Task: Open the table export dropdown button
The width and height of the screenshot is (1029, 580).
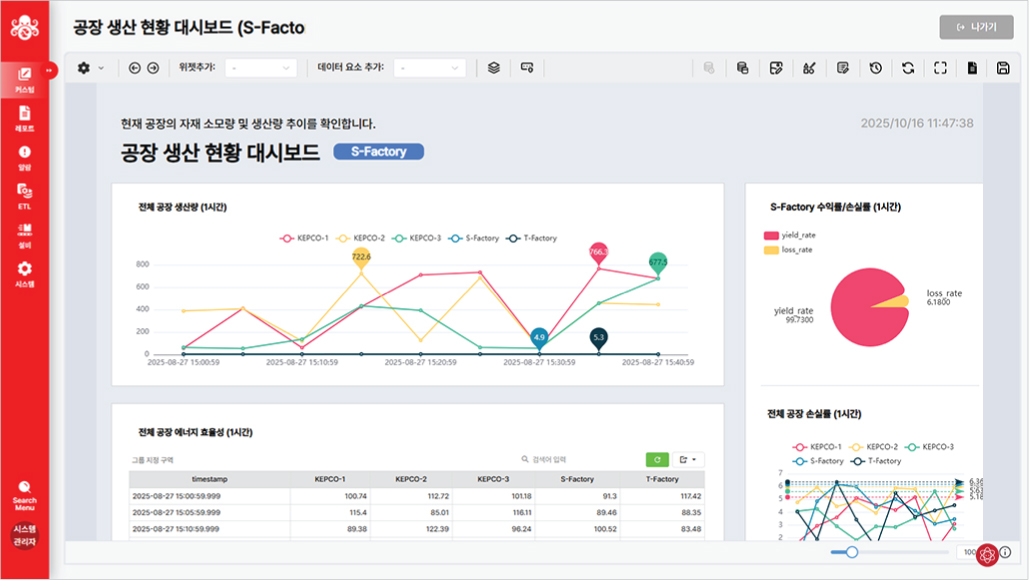Action: [x=688, y=460]
